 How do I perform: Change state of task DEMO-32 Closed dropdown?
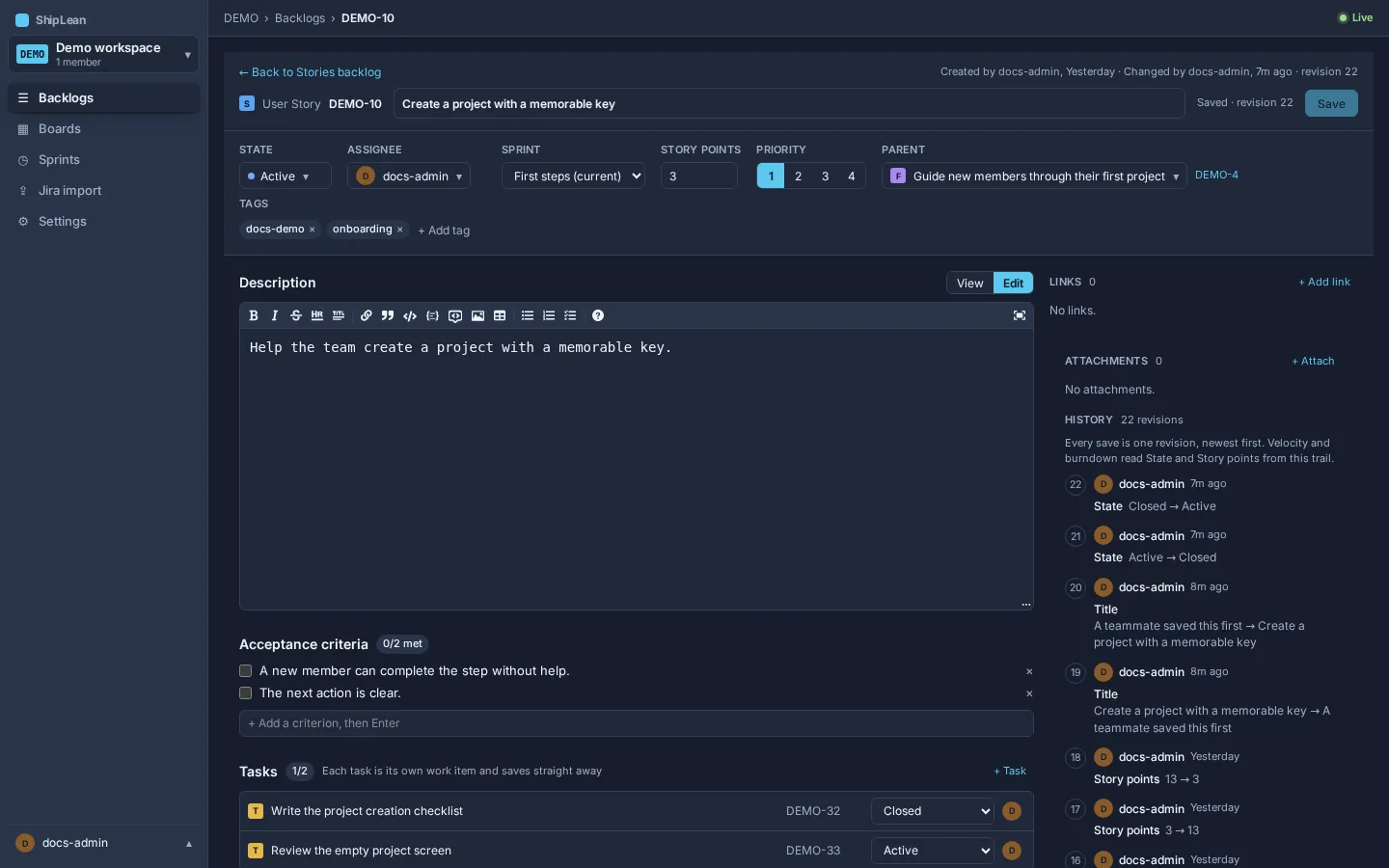pyautogui.click(x=933, y=811)
